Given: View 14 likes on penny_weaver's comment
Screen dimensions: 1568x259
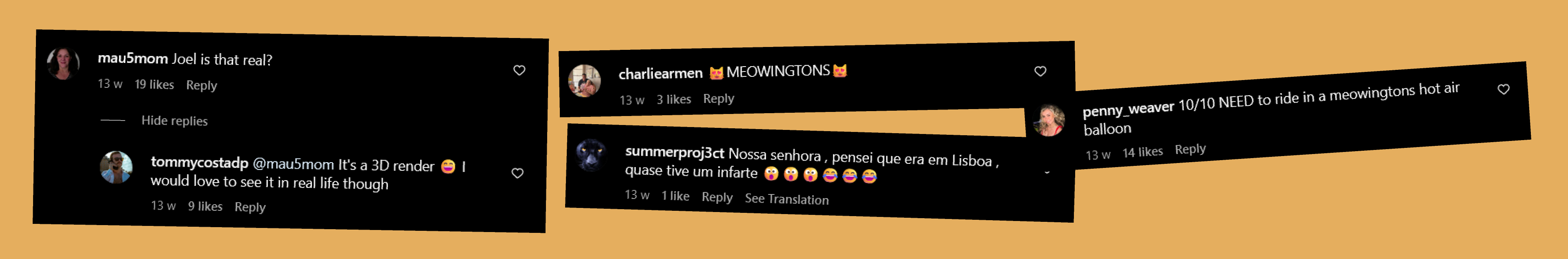Looking at the screenshot, I should coord(1143,152).
